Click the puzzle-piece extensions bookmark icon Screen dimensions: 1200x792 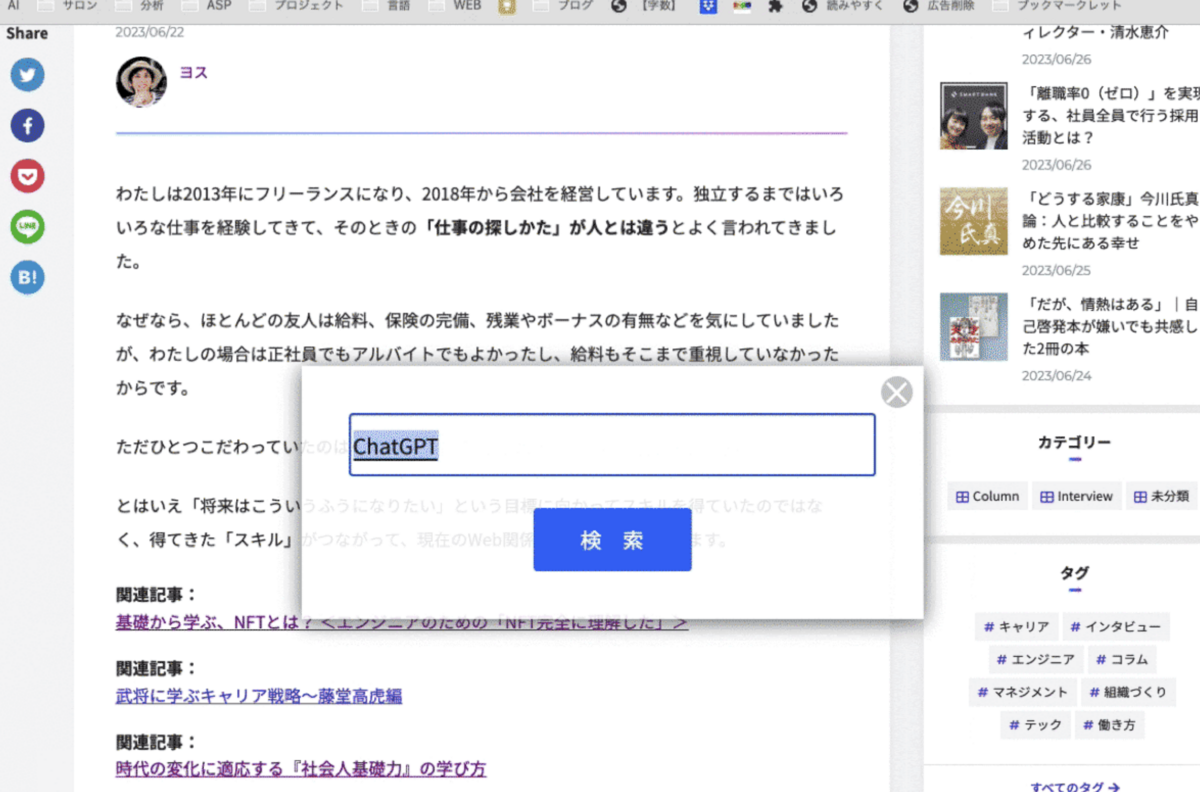tap(775, 6)
